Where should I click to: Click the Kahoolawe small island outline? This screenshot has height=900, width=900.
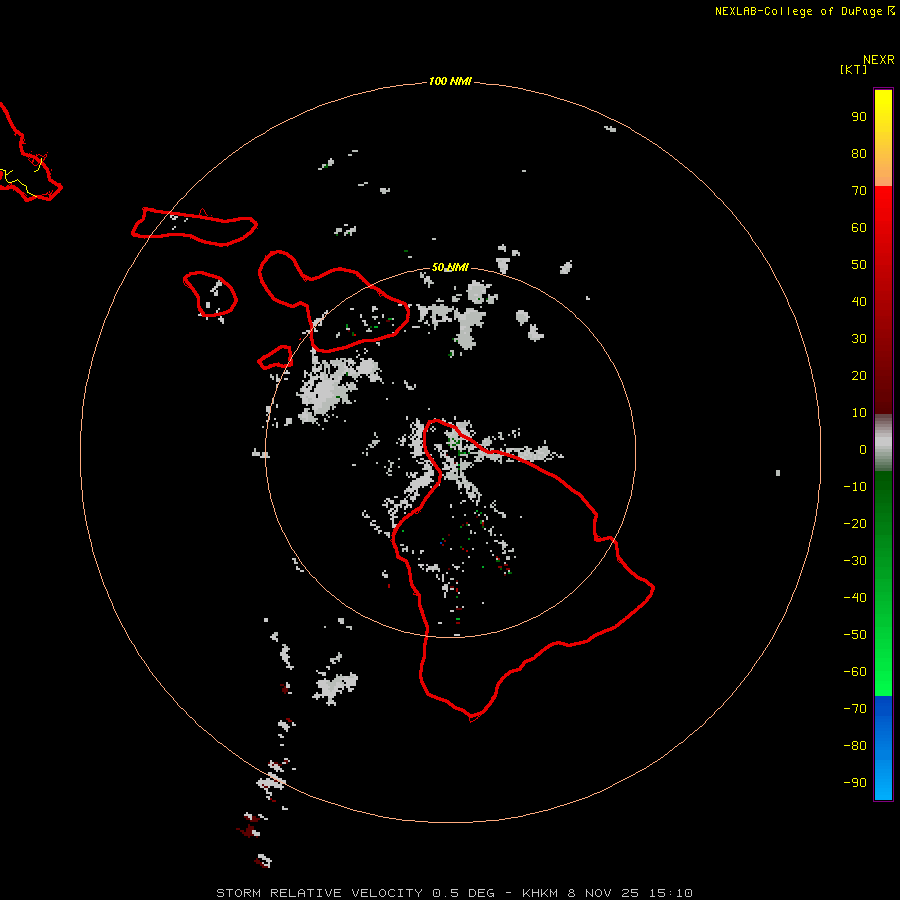(276, 358)
